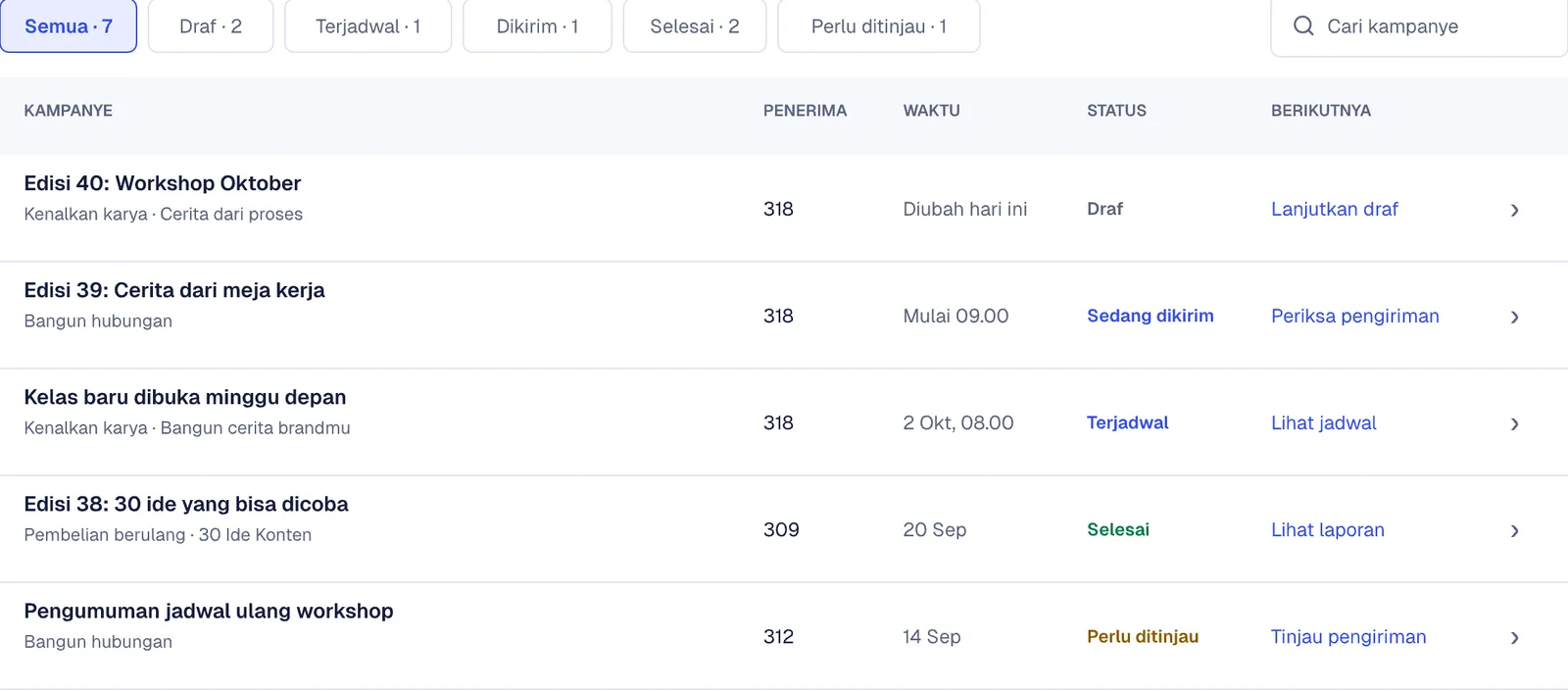Open campaign Edisi 38: 30 ide yang bisa dicoba
This screenshot has width=1568, height=691.
tap(186, 504)
